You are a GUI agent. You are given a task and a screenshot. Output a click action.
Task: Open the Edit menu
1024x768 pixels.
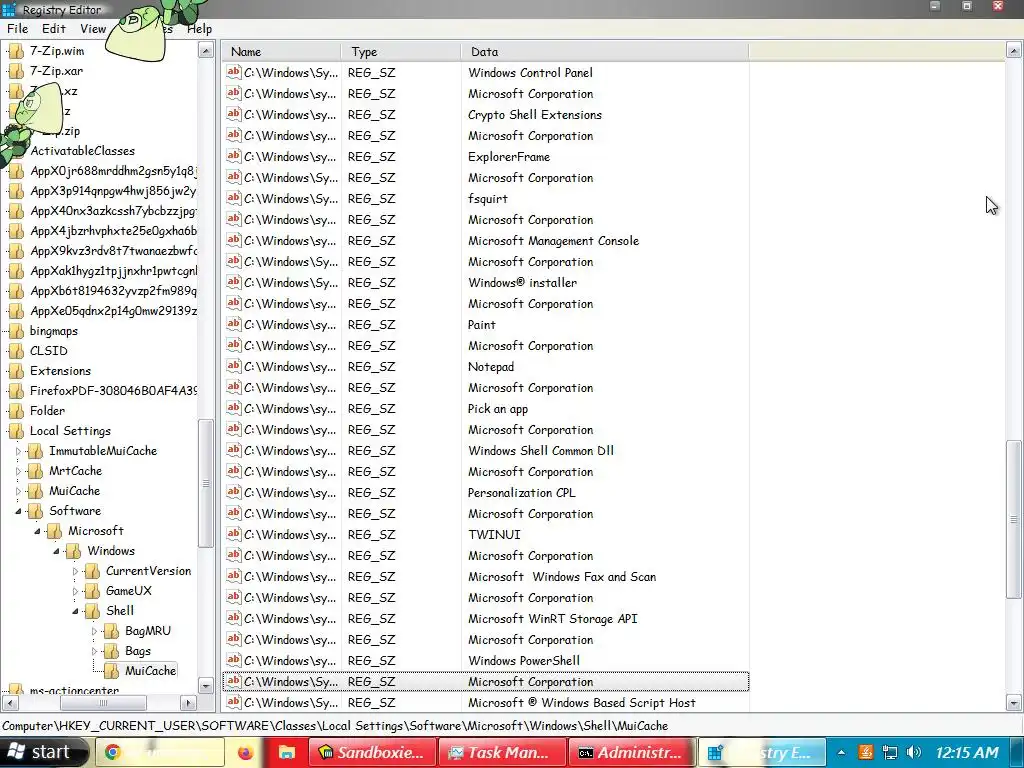(x=54, y=29)
